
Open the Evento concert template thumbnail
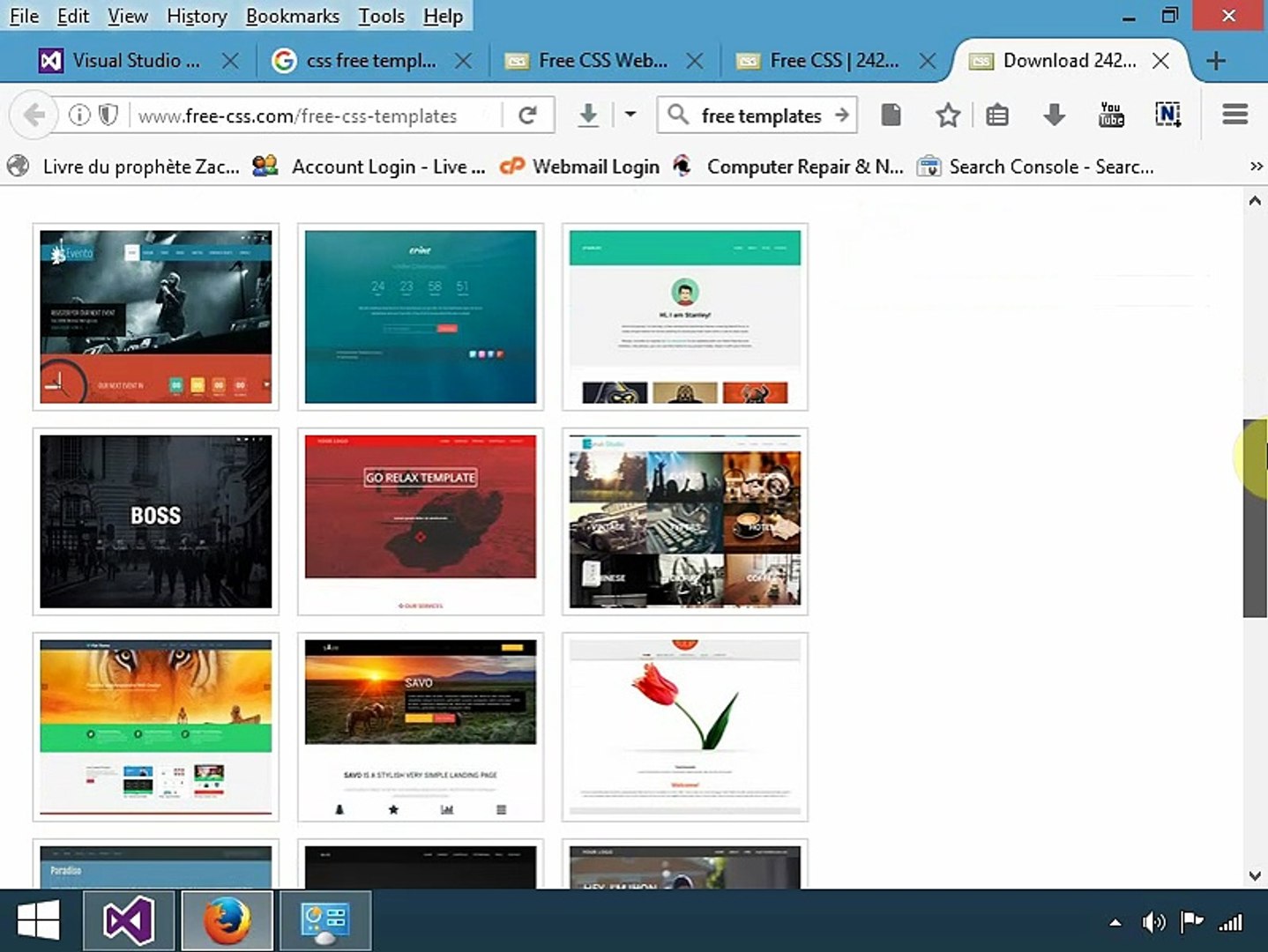(156, 316)
